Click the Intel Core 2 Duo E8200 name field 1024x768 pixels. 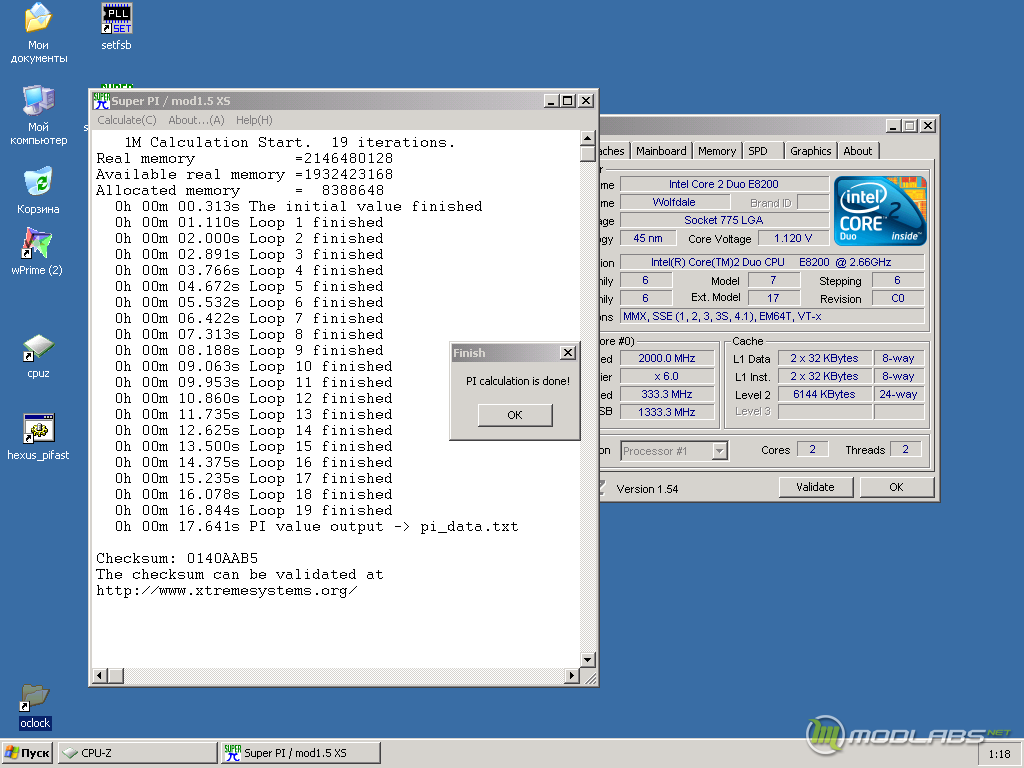pyautogui.click(x=724, y=184)
